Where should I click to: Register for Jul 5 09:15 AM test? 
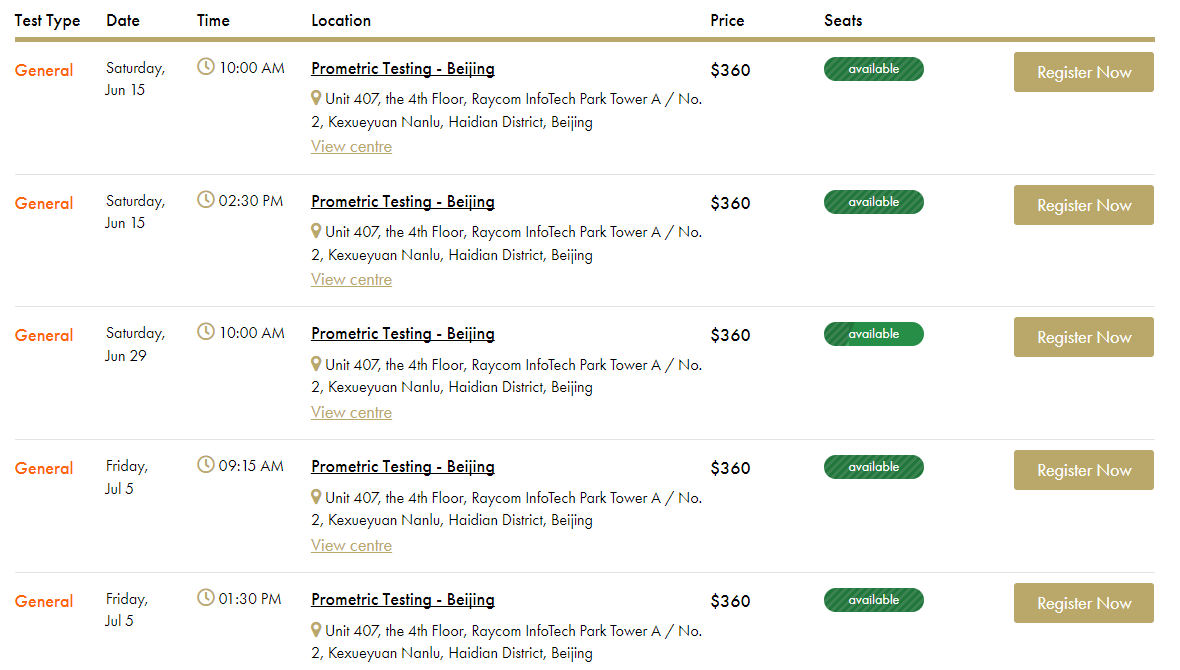point(1083,470)
